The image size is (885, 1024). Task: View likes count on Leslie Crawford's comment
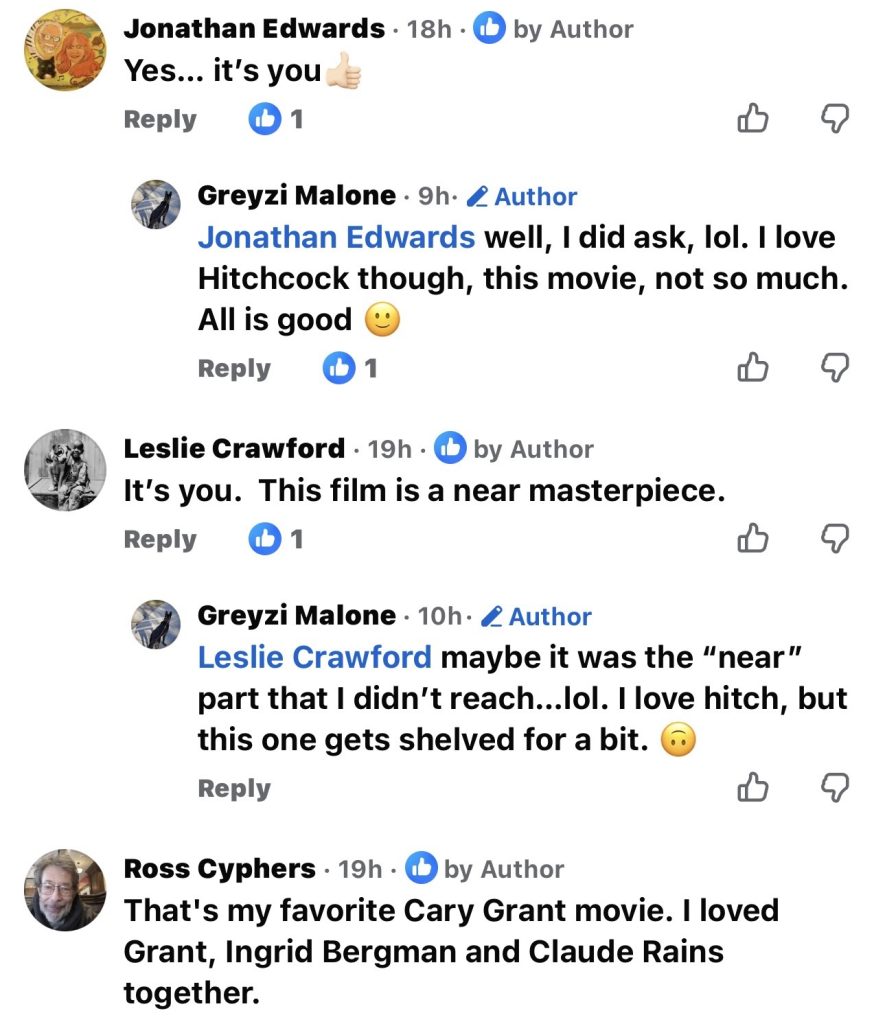click(x=276, y=540)
